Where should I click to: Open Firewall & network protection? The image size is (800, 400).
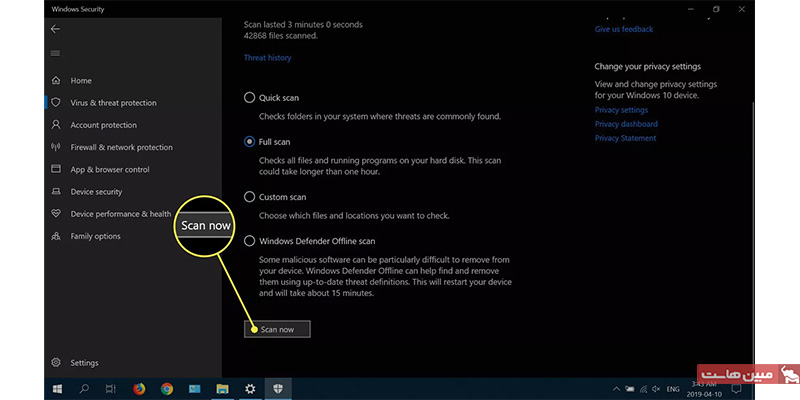pos(121,147)
